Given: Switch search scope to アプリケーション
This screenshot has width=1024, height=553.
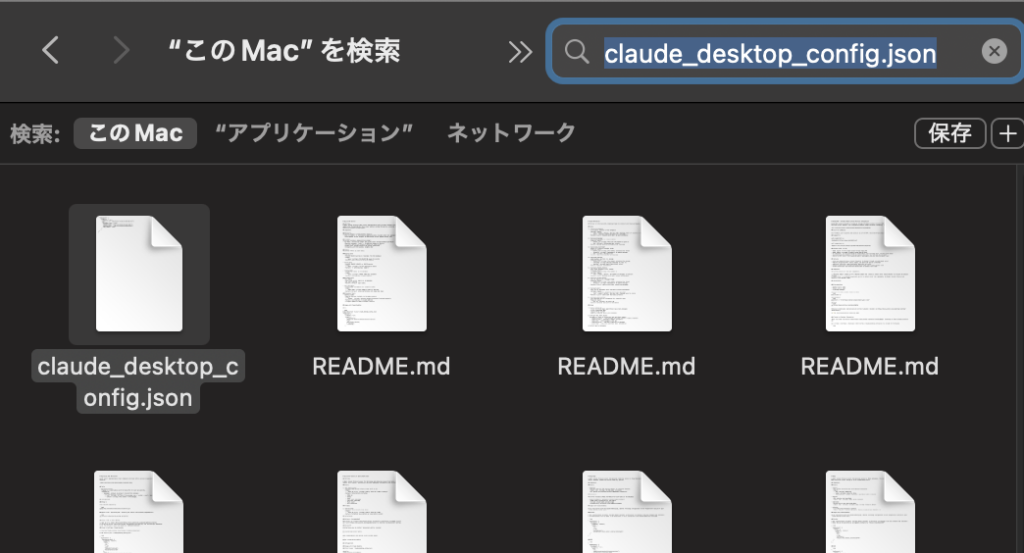Looking at the screenshot, I should [313, 133].
